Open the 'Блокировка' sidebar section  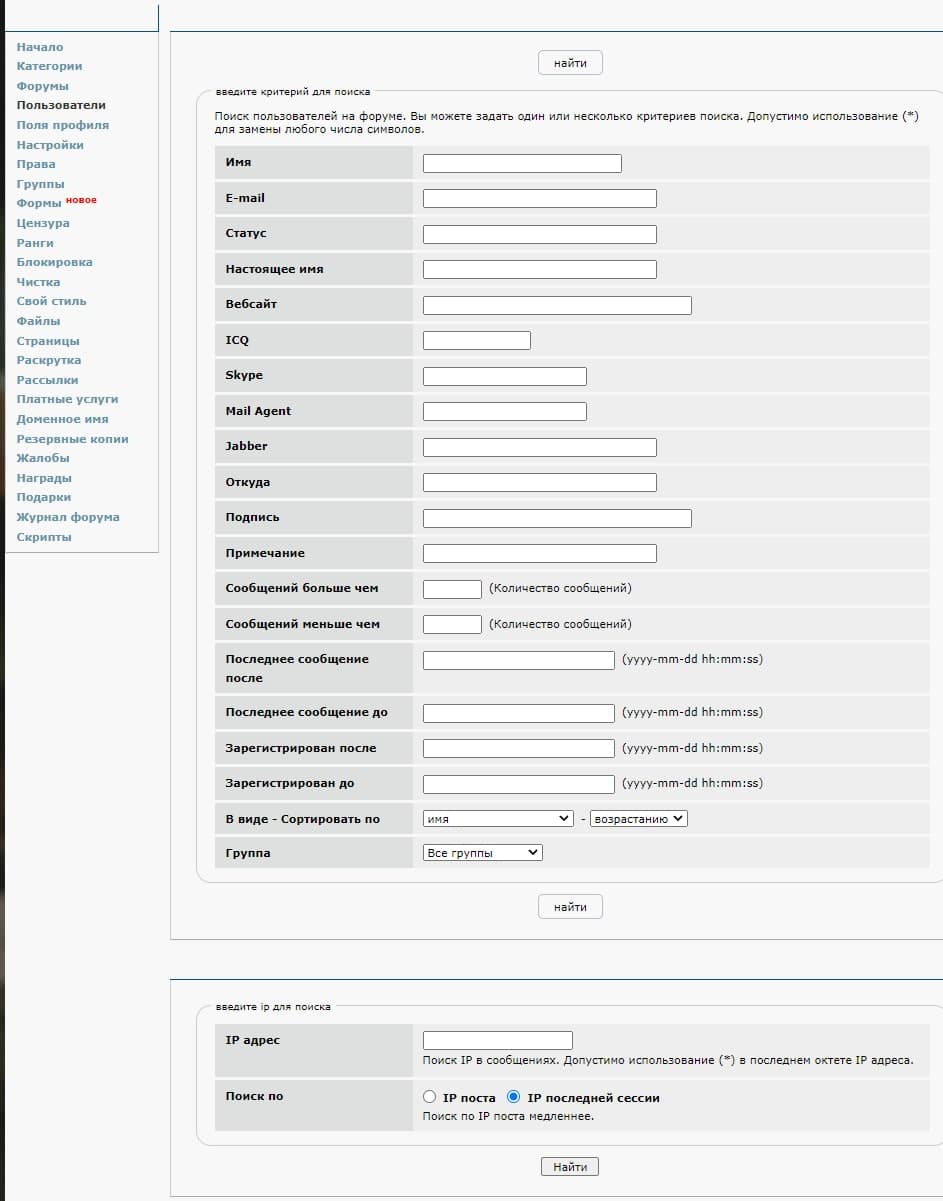click(54, 262)
